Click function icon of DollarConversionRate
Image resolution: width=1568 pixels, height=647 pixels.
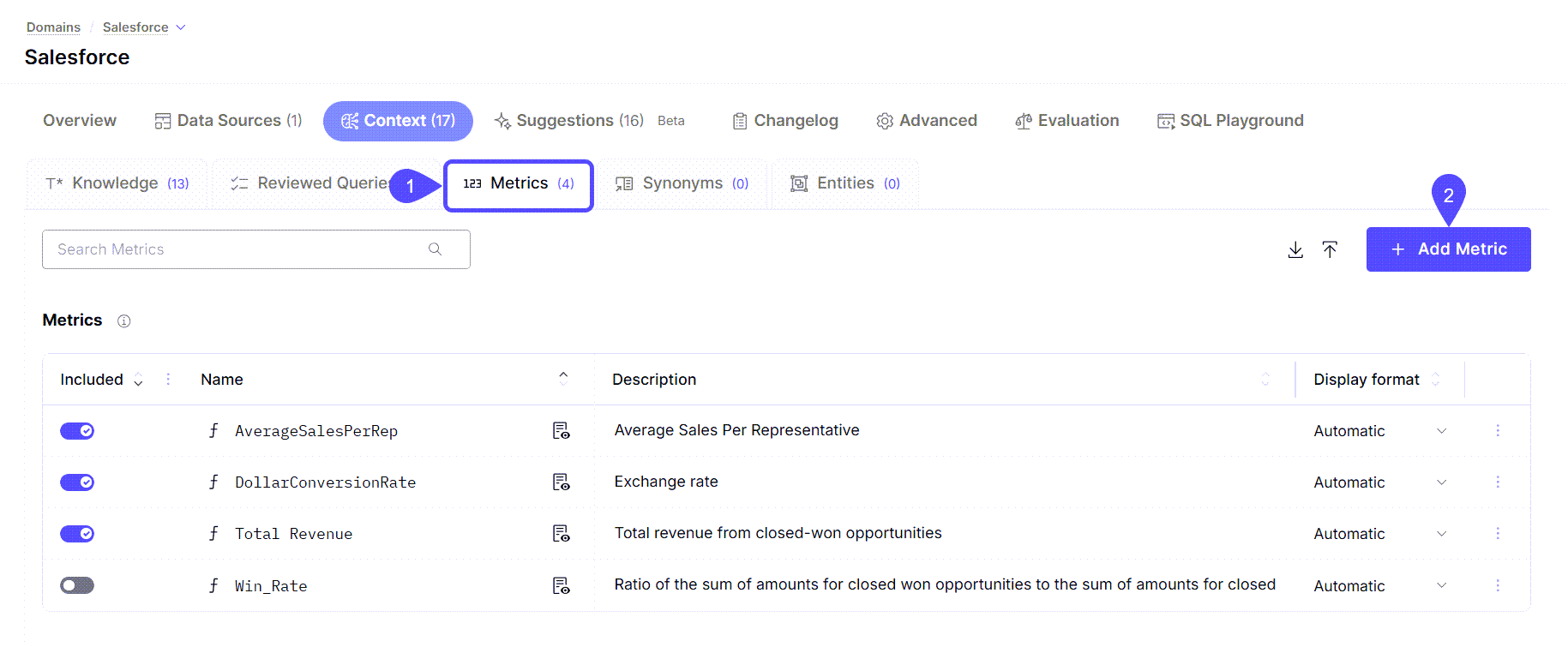[213, 482]
